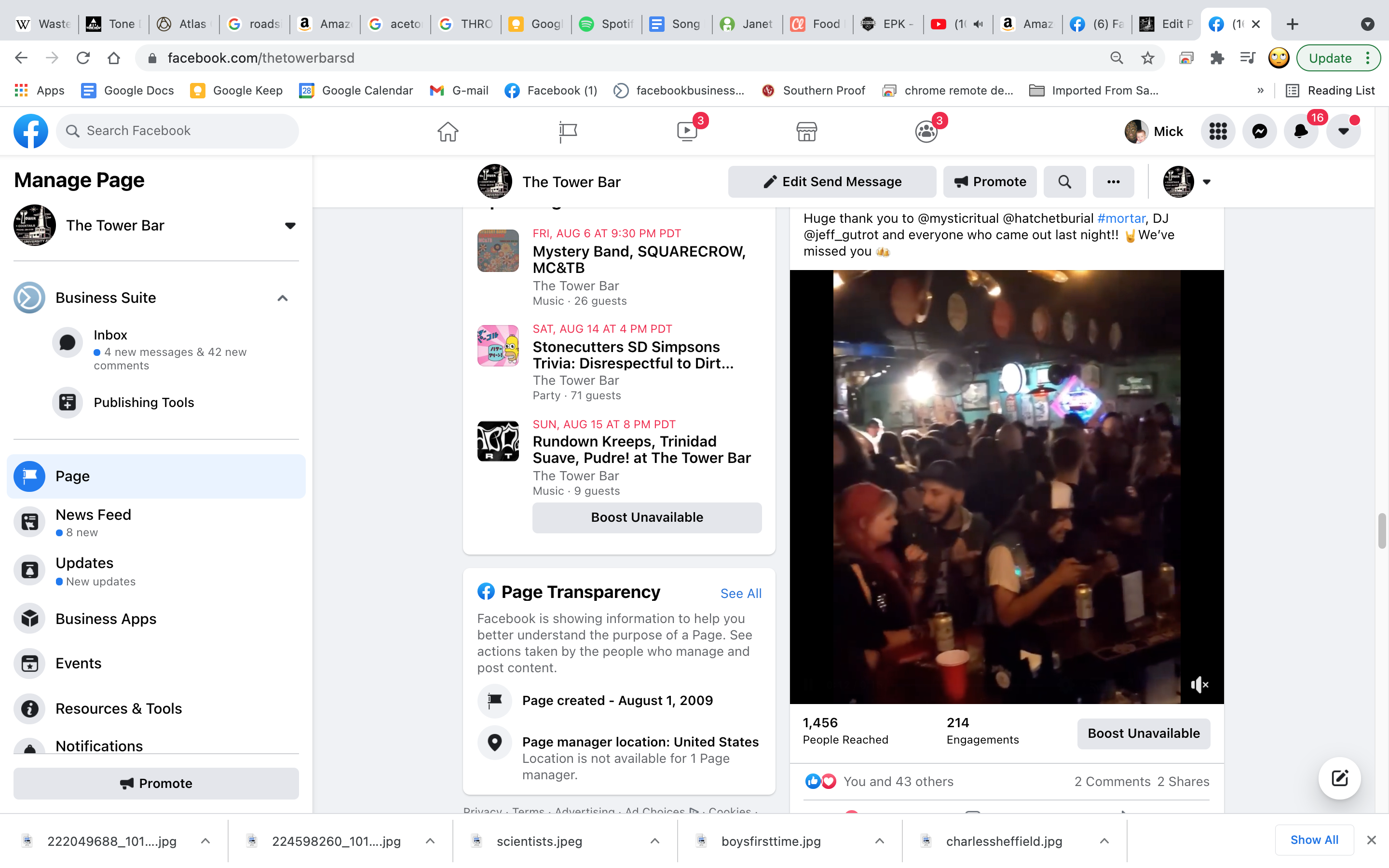The height and width of the screenshot is (868, 1389).
Task: Navigate back in the browser
Action: (x=21, y=58)
